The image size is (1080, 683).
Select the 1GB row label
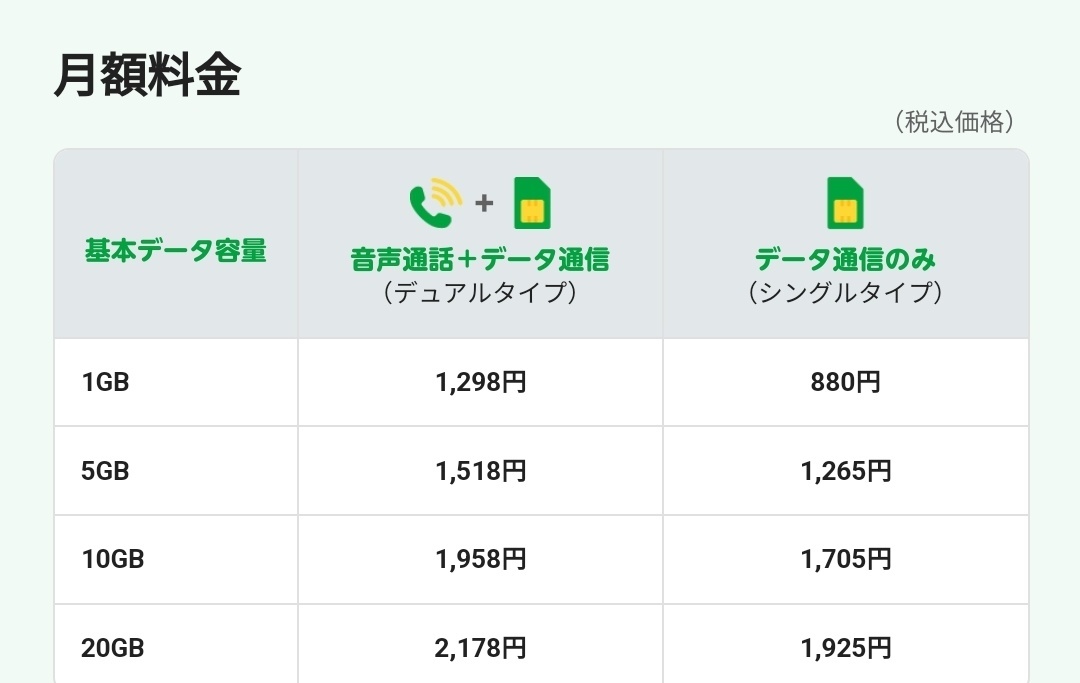point(105,381)
